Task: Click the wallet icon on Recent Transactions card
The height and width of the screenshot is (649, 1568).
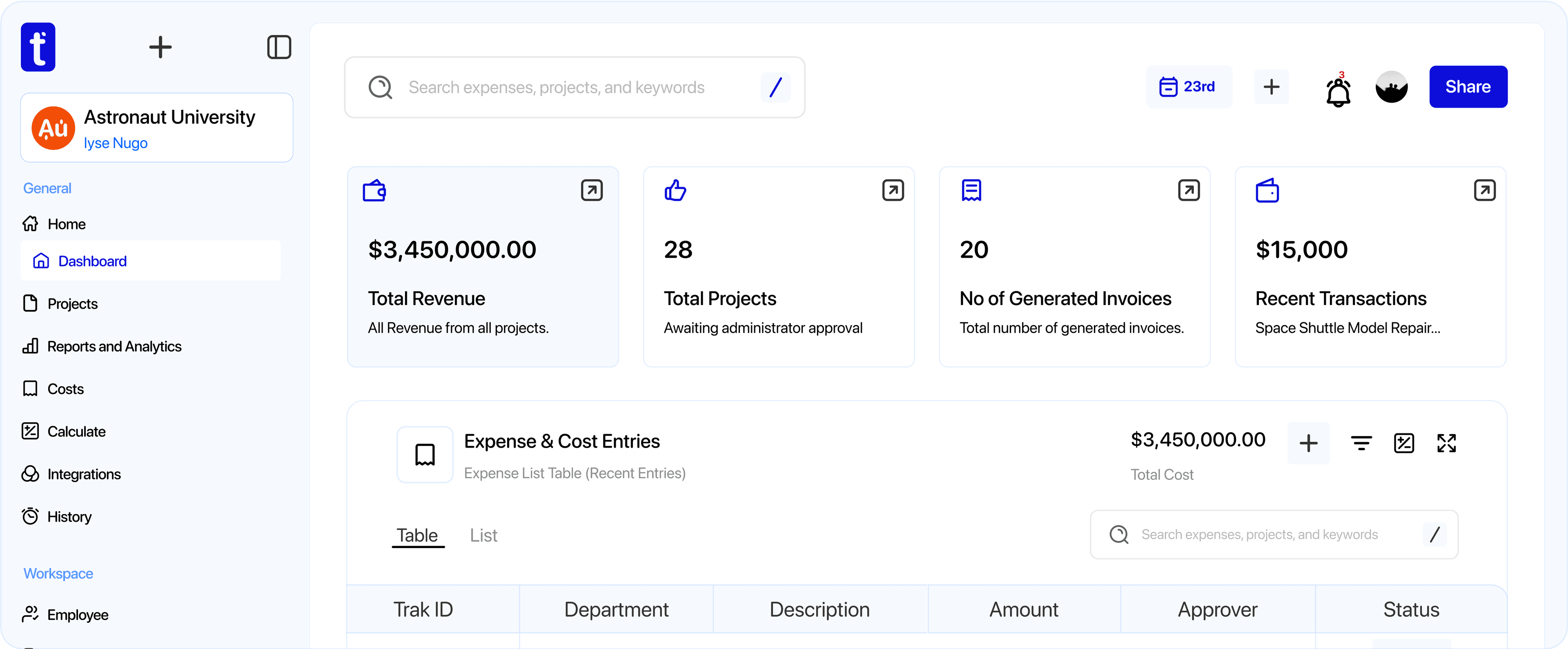Action: (1267, 190)
